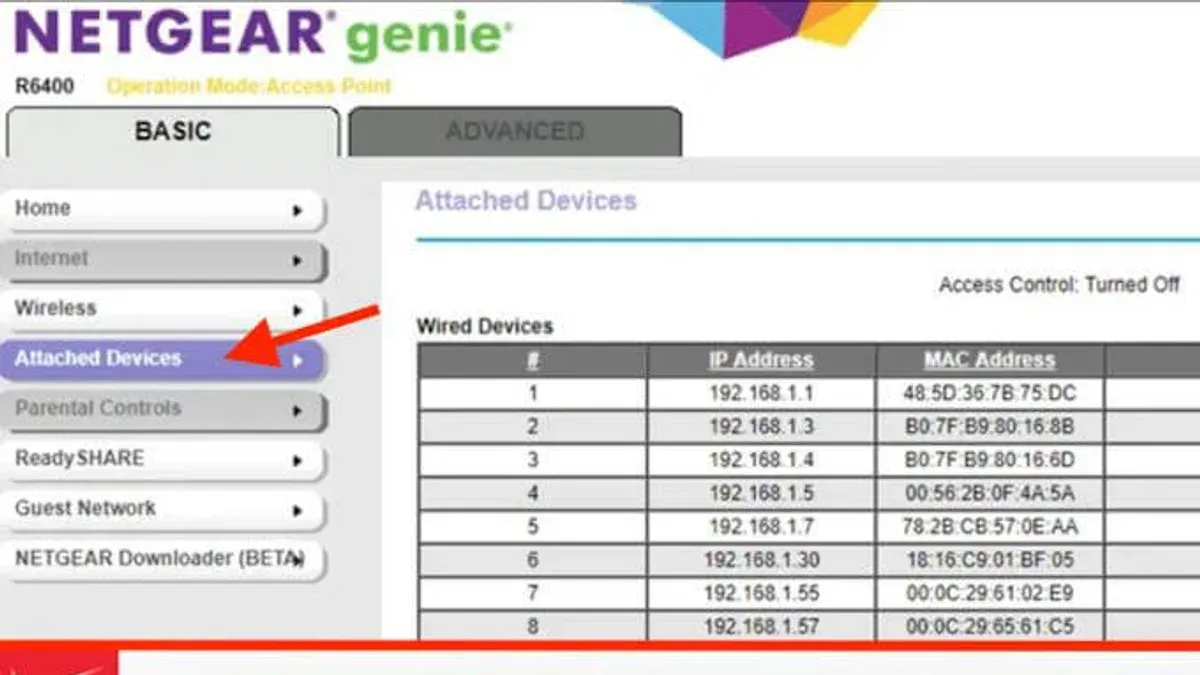Sort wired devices by MAC Address
The height and width of the screenshot is (675, 1200).
coord(989,361)
